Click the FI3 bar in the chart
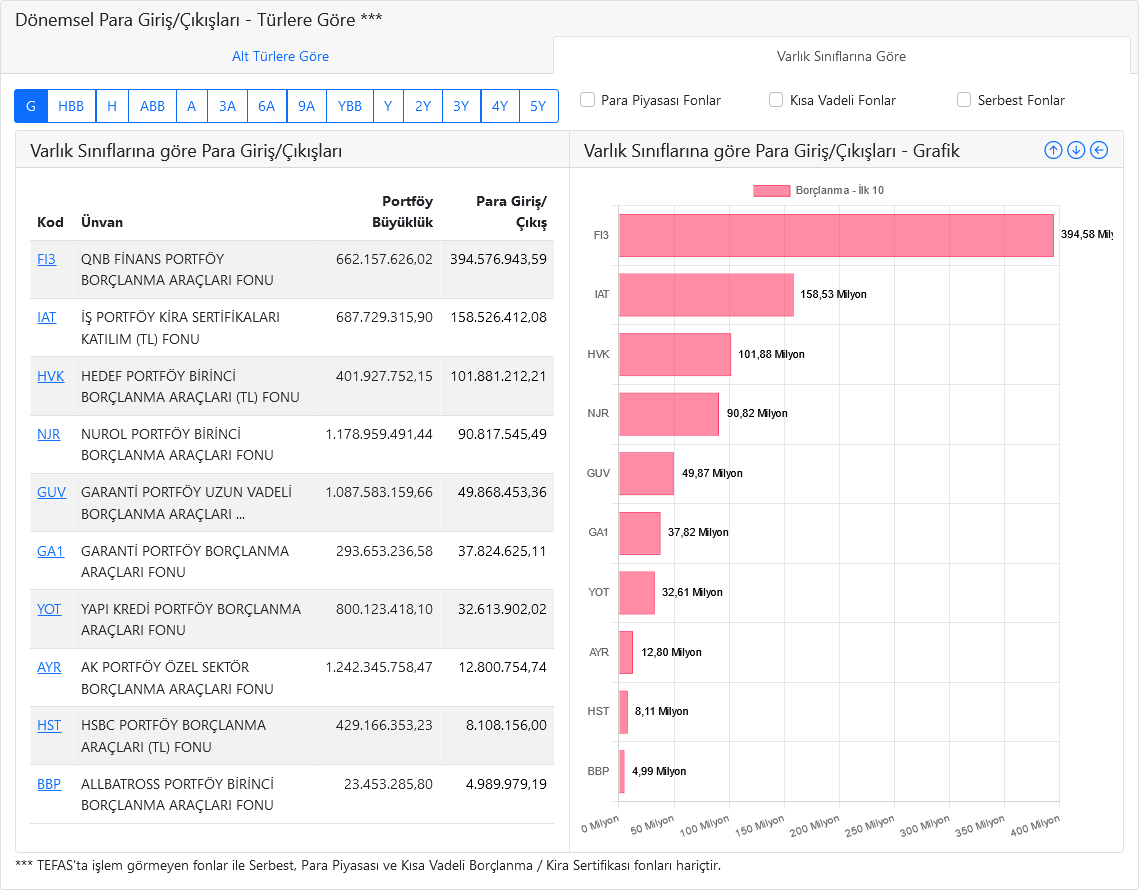This screenshot has width=1139, height=890. point(836,235)
